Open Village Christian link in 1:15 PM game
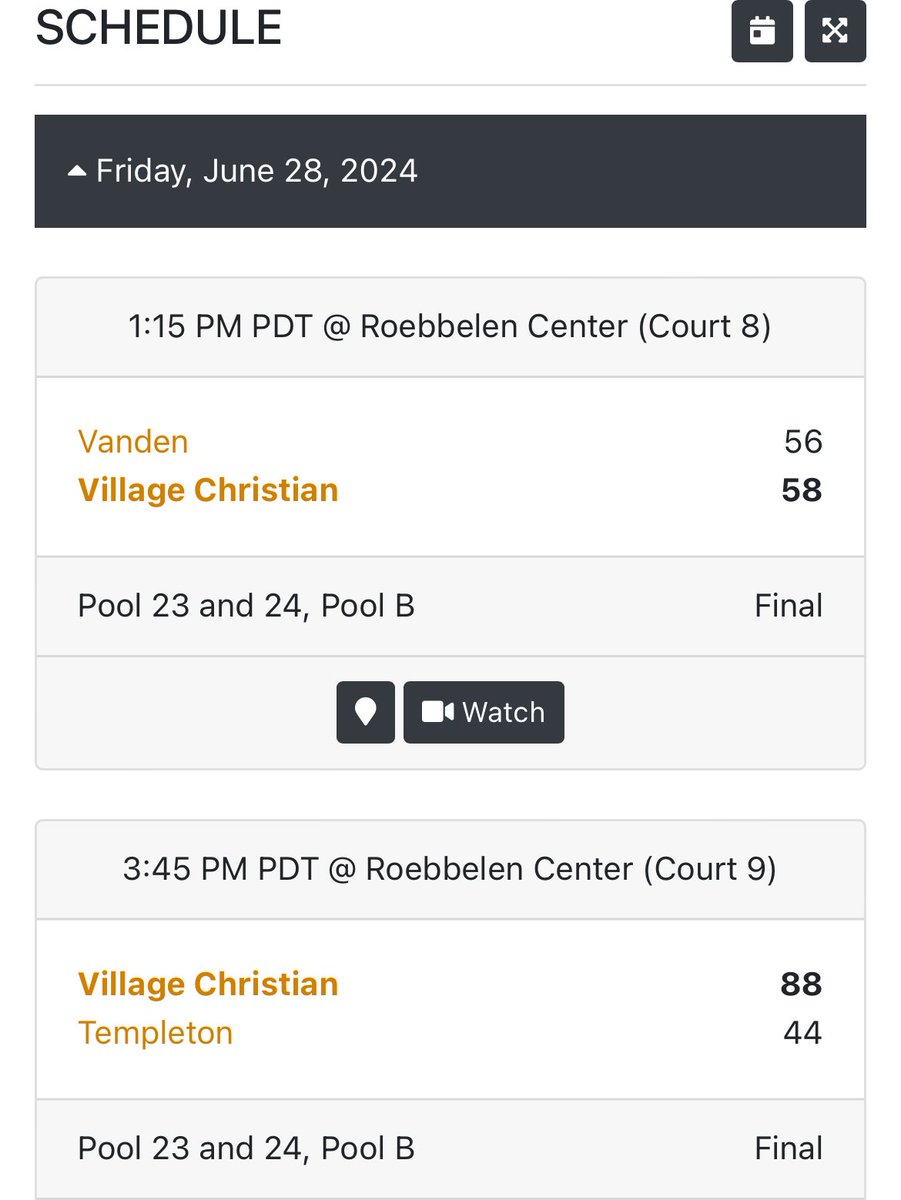The image size is (901, 1200). click(x=208, y=490)
